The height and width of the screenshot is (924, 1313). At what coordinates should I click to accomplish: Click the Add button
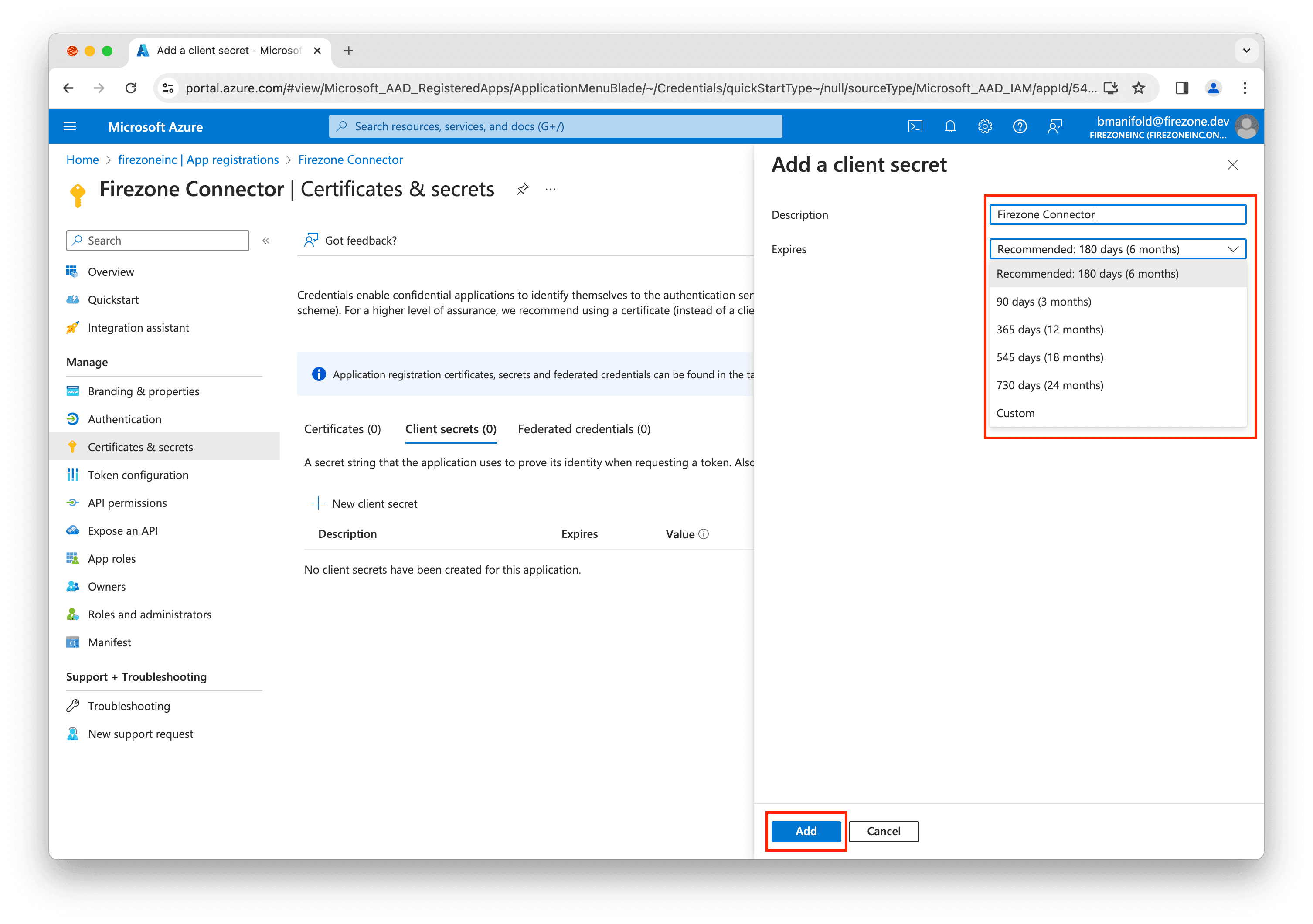tap(806, 831)
